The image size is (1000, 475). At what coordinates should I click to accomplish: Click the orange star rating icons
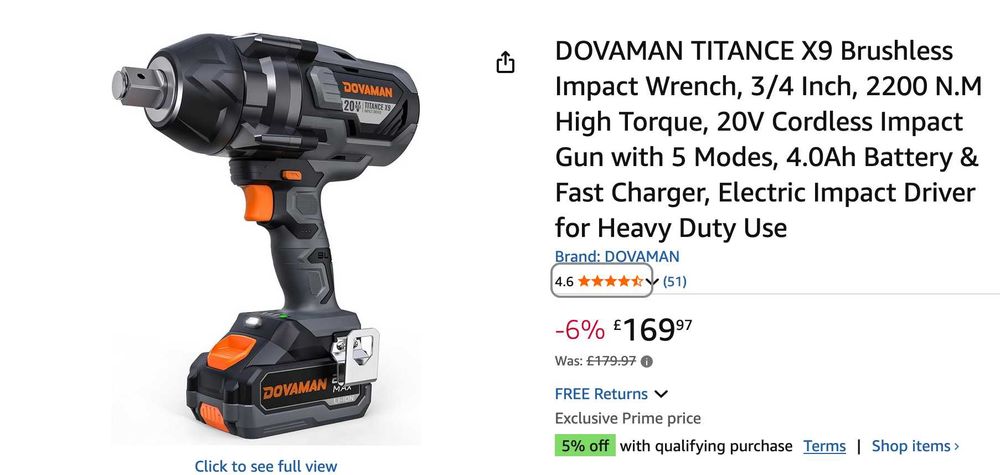610,281
